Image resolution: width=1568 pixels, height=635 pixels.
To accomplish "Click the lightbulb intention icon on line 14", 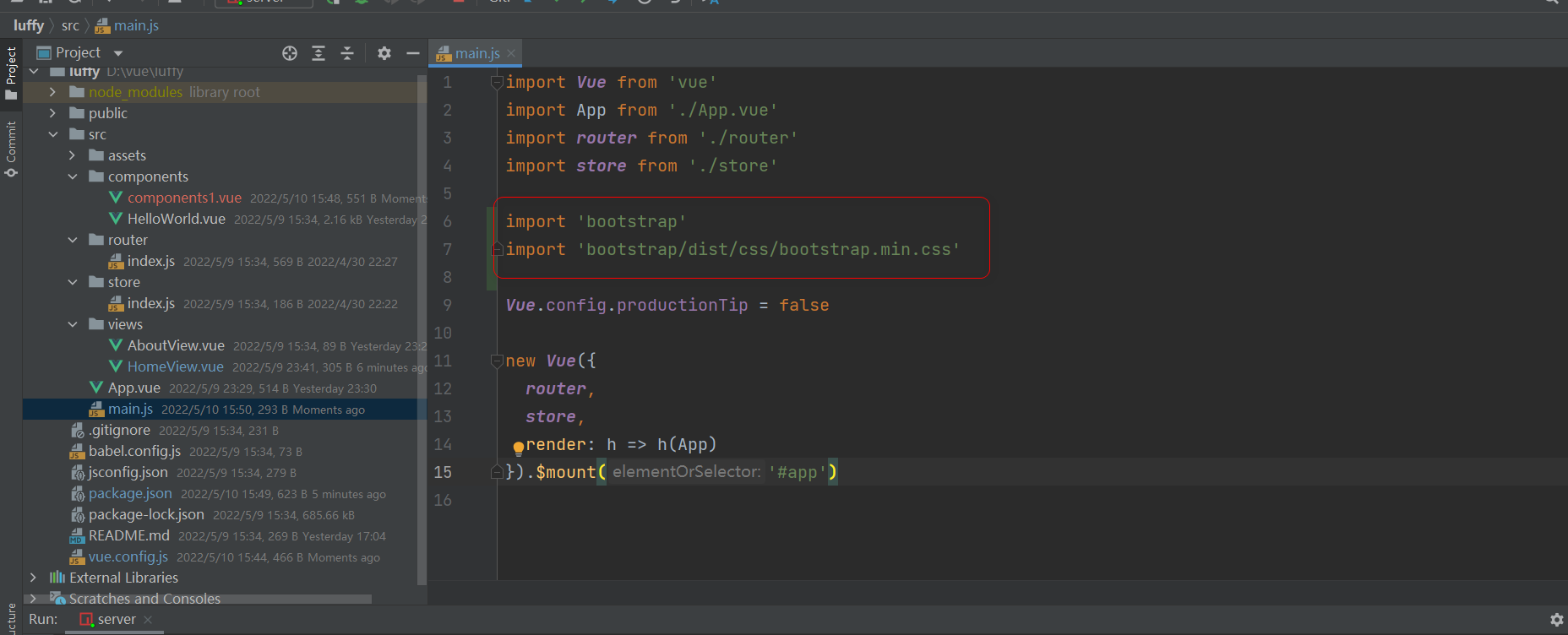I will (518, 448).
